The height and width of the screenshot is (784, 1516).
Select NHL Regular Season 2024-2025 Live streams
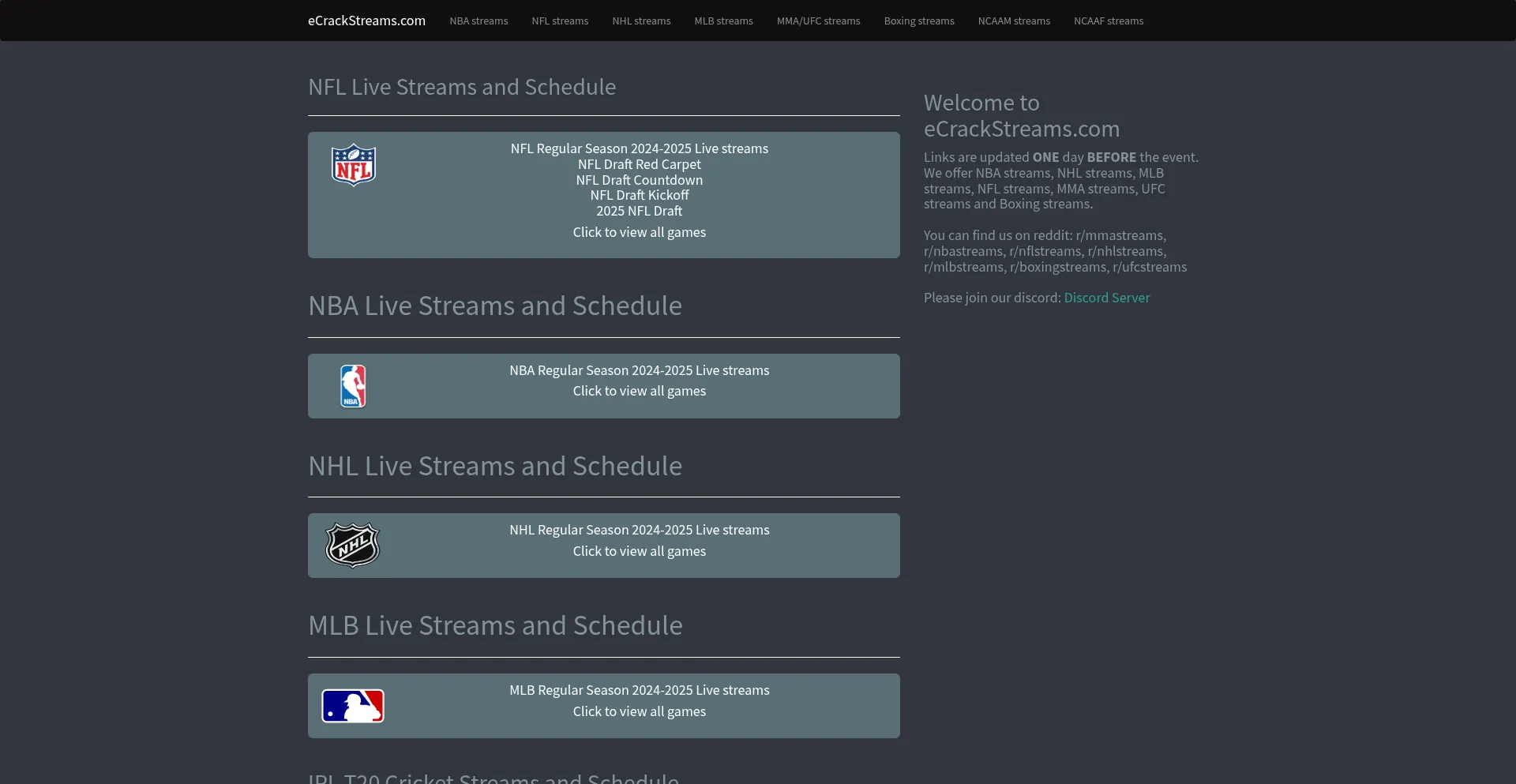640,530
